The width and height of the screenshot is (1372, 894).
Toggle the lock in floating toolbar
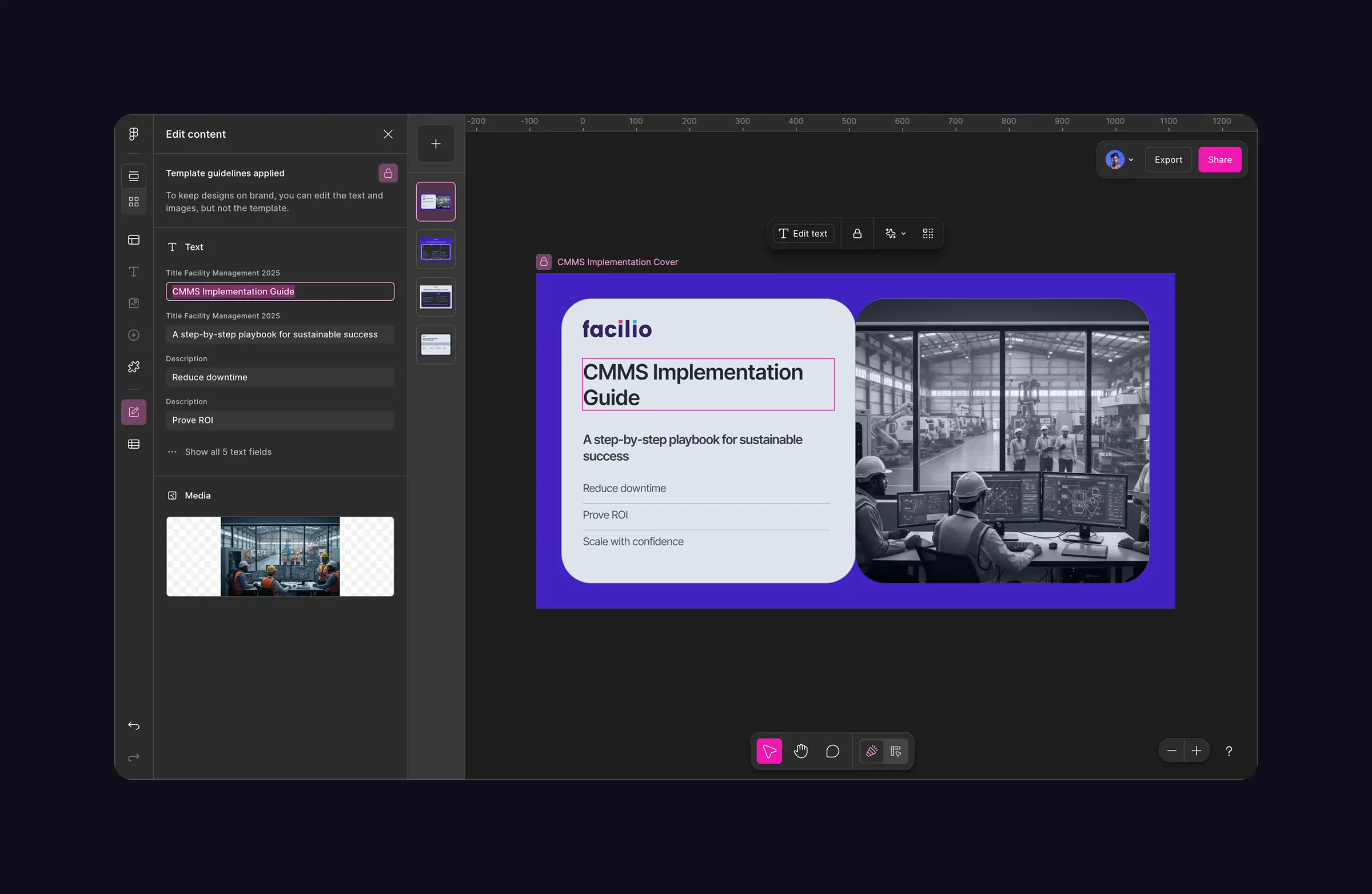857,233
